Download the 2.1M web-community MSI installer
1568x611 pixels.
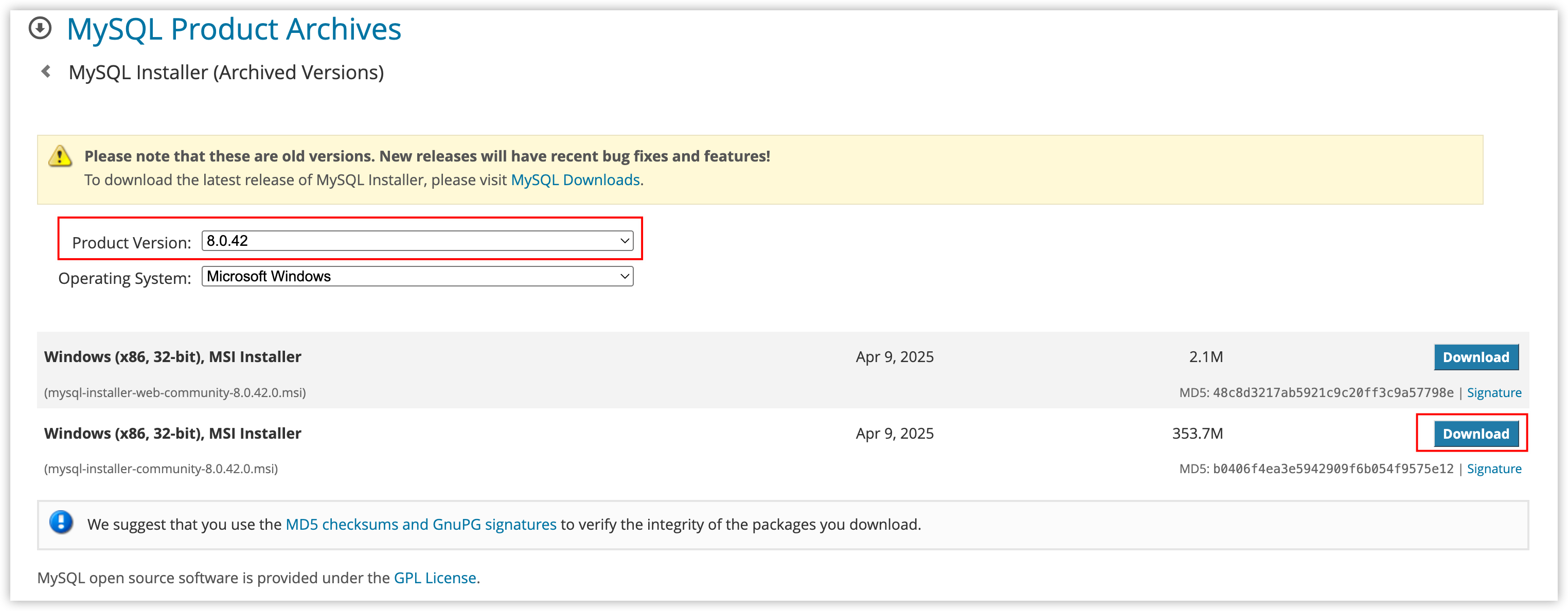1476,357
